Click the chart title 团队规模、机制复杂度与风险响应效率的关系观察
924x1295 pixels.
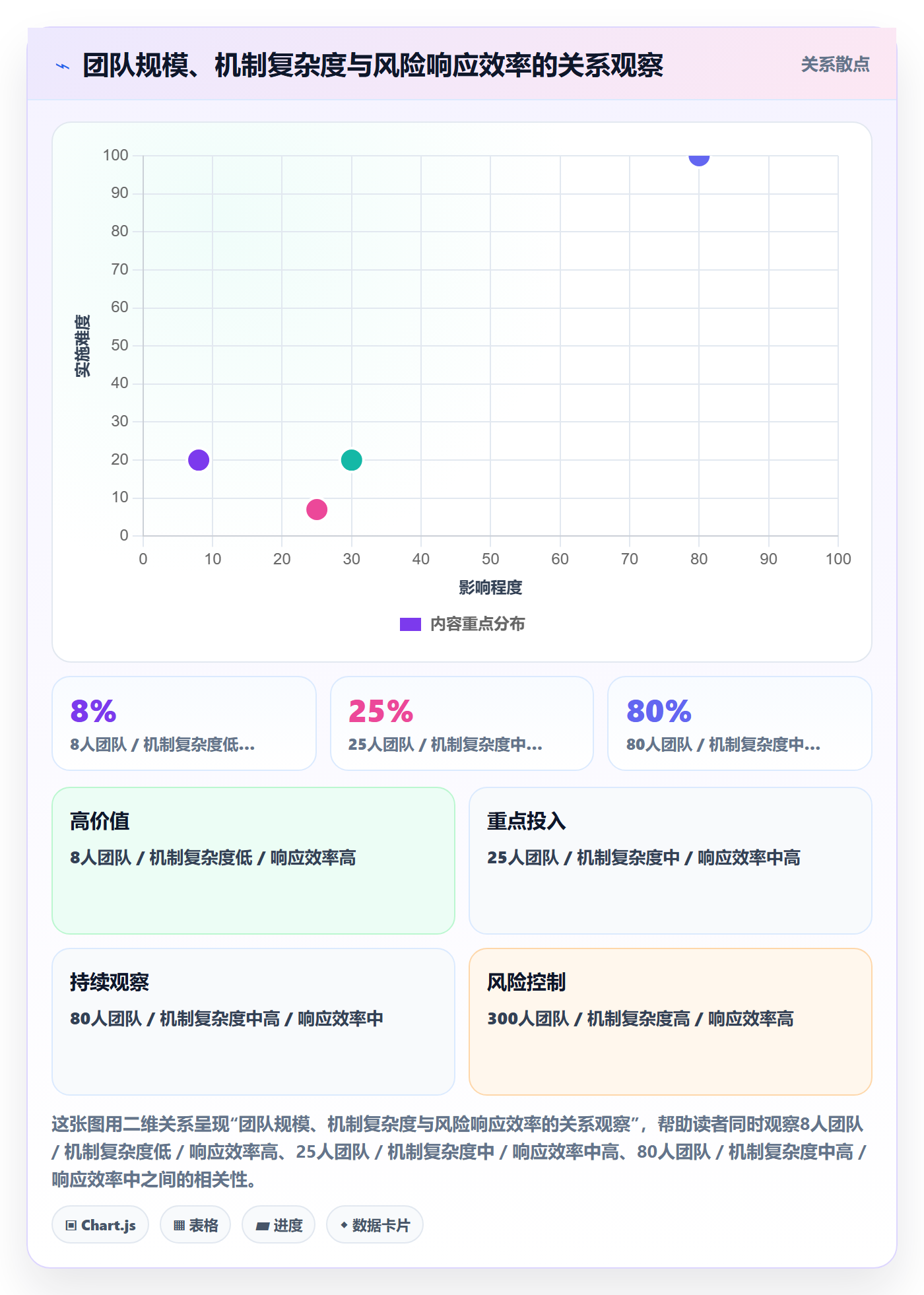point(373,65)
